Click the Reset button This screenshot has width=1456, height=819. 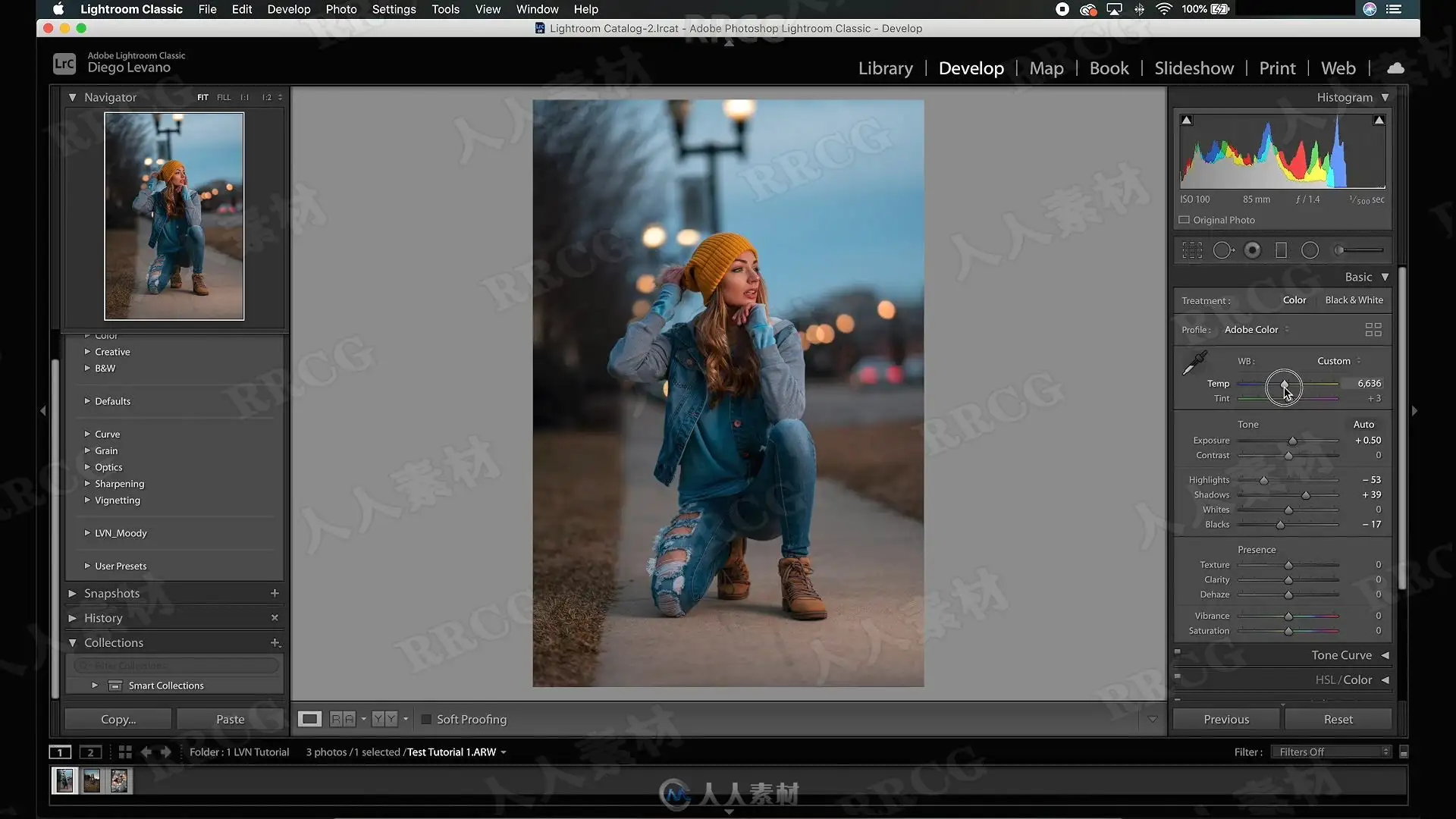coord(1338,720)
